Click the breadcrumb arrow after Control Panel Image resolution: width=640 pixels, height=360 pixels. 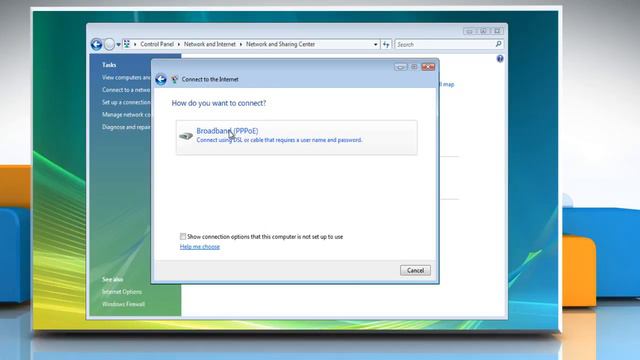click(x=179, y=44)
